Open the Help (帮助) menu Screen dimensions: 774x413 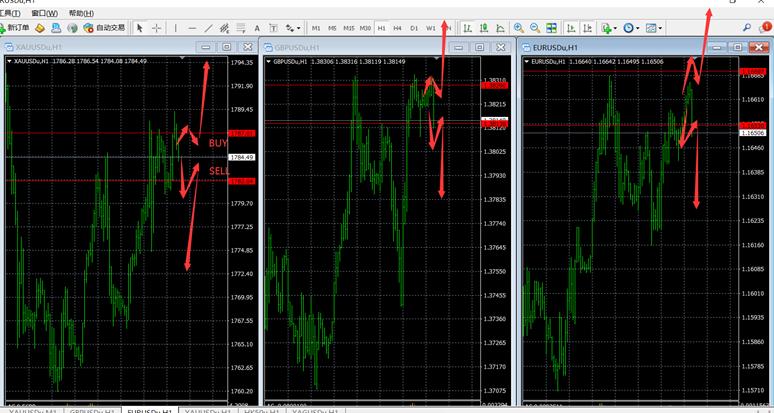[x=81, y=13]
